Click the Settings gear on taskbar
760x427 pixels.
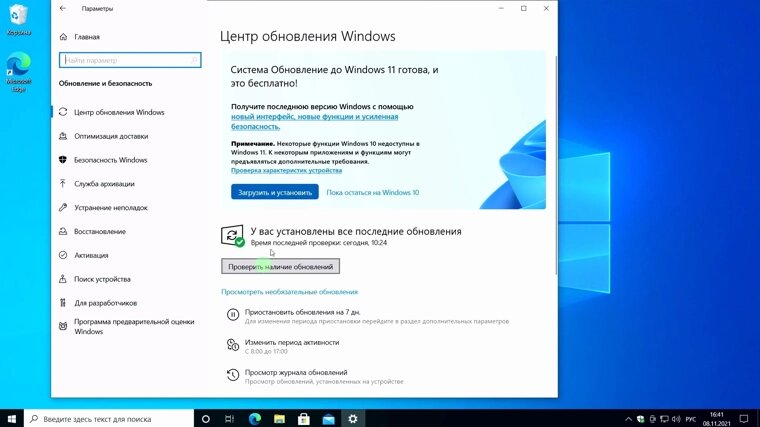353,419
